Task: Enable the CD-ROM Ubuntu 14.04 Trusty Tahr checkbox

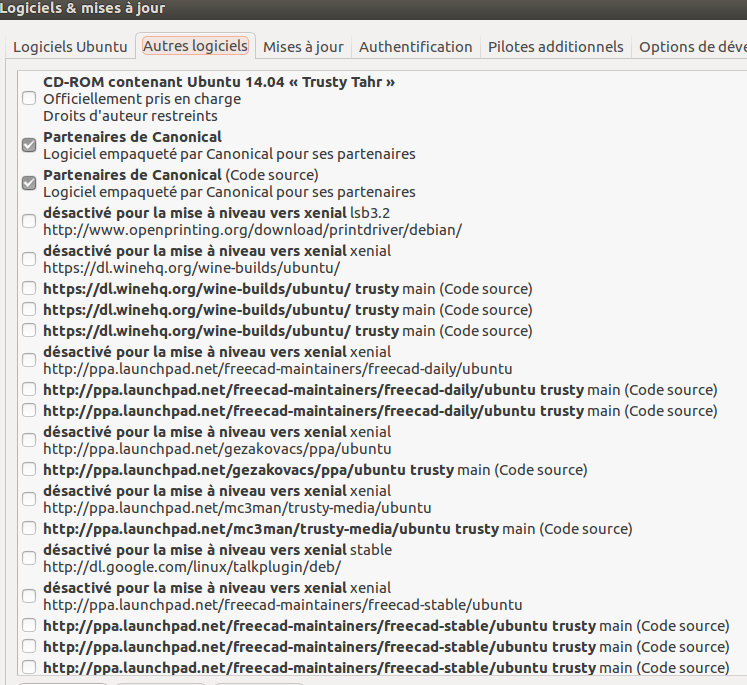Action: pos(29,99)
